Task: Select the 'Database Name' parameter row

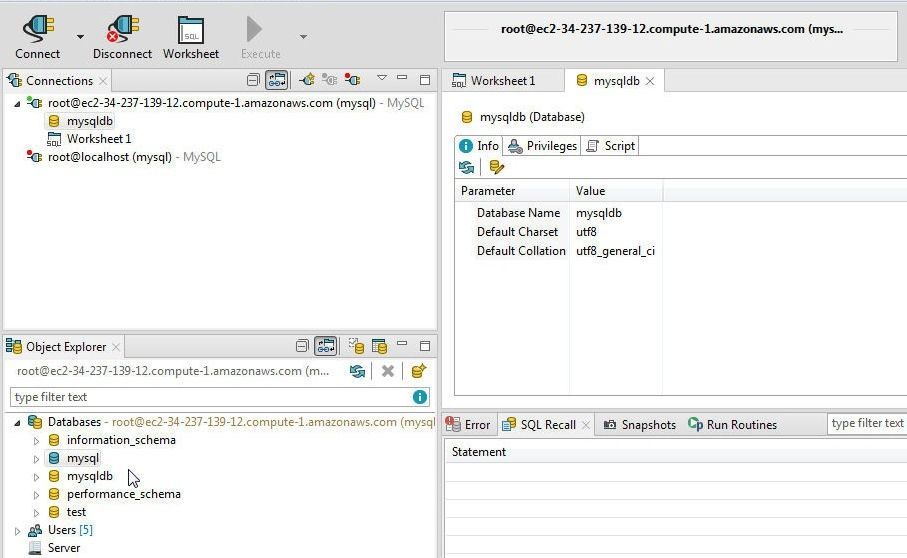Action: click(x=518, y=213)
